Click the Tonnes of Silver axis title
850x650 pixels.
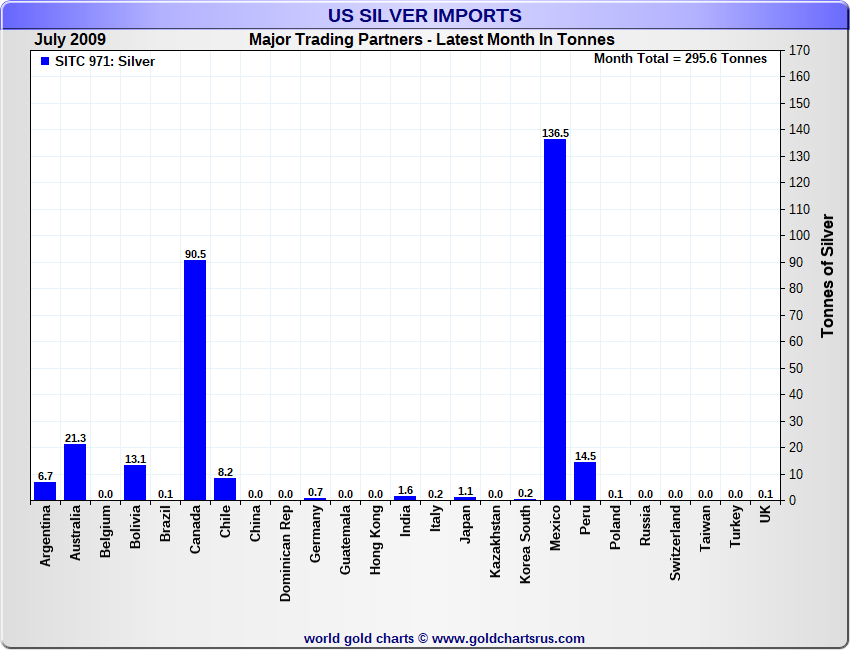click(827, 275)
